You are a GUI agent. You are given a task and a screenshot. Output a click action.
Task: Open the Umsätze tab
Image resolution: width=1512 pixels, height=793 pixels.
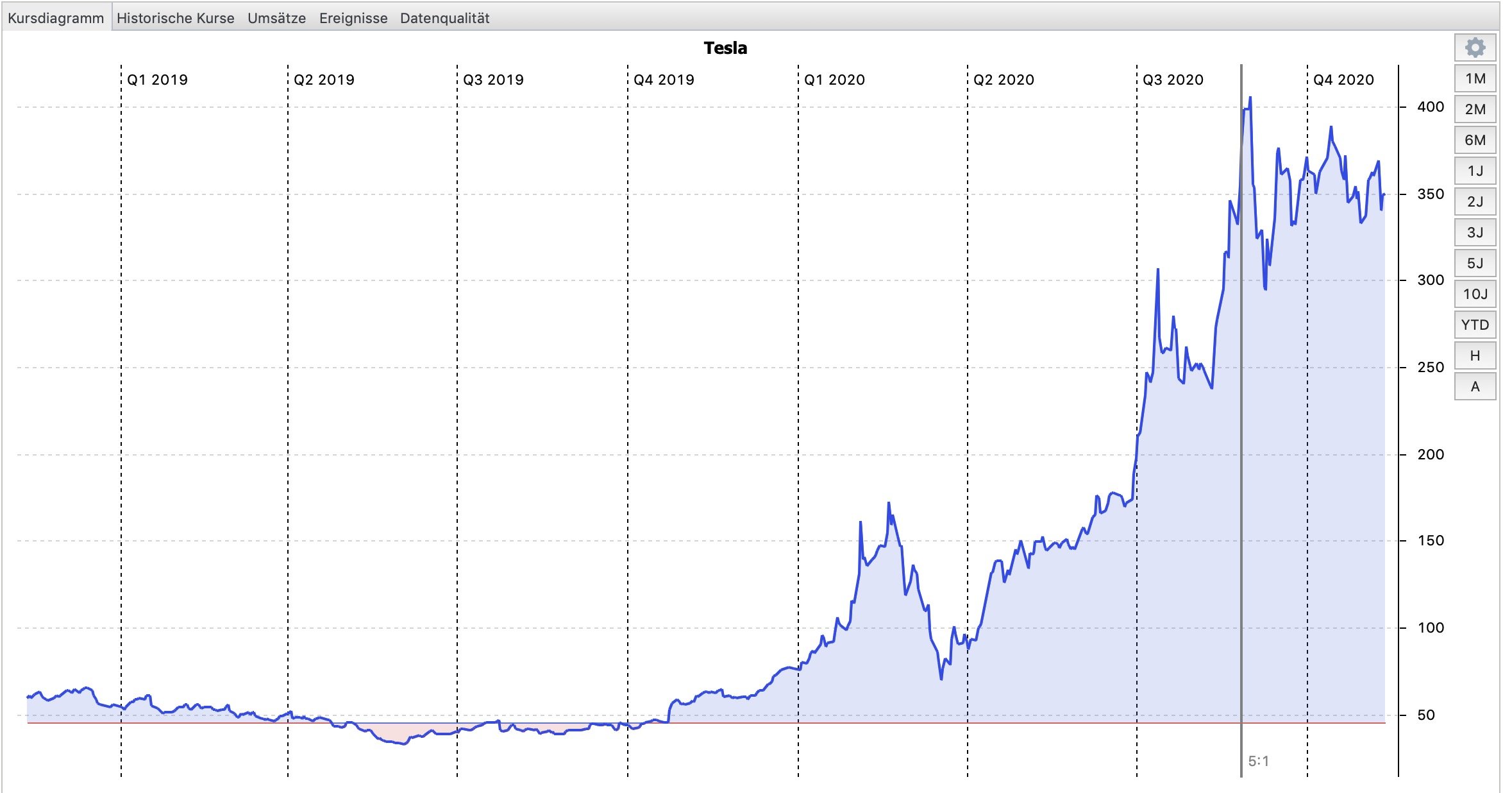[x=276, y=18]
